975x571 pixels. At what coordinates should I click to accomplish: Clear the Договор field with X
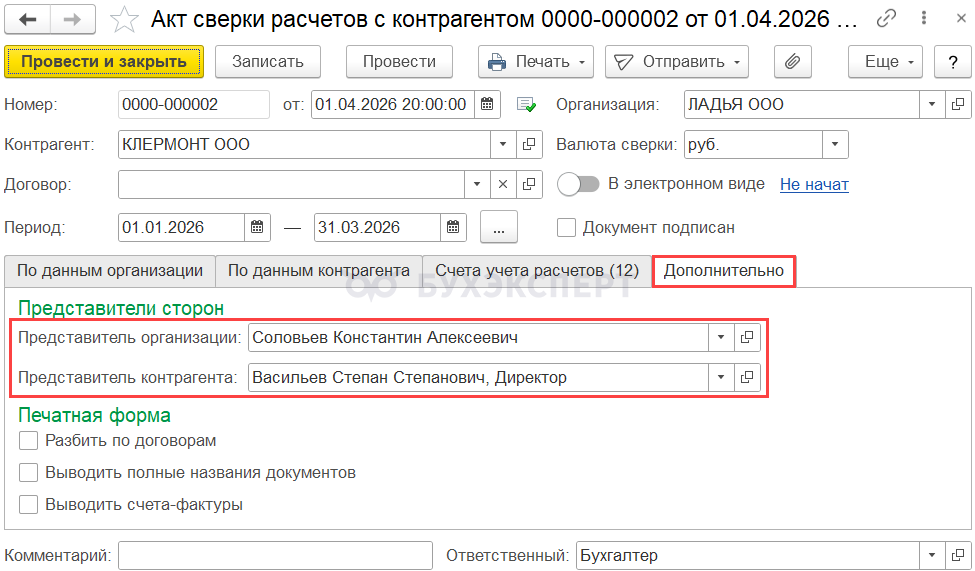click(503, 184)
